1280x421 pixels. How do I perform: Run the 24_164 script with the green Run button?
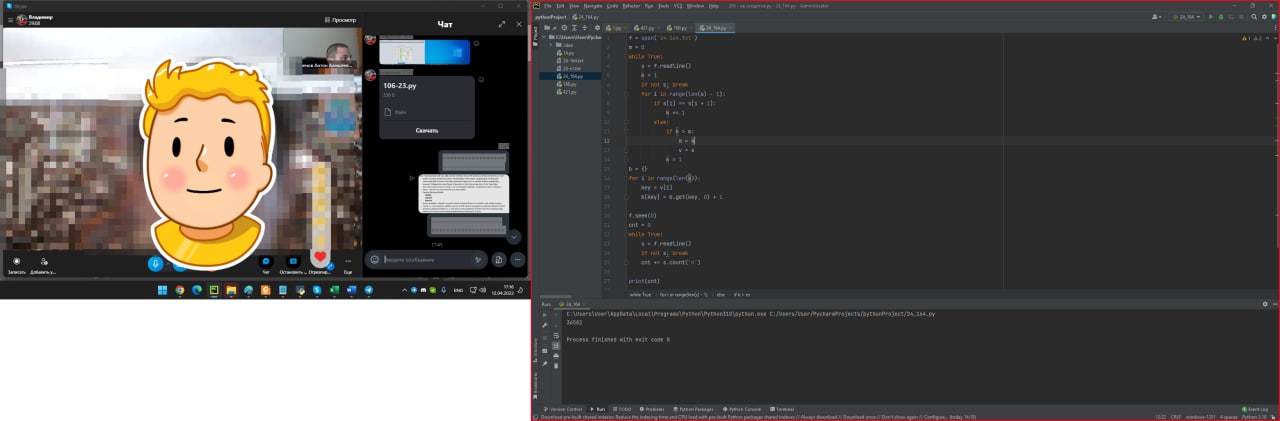click(x=1210, y=17)
